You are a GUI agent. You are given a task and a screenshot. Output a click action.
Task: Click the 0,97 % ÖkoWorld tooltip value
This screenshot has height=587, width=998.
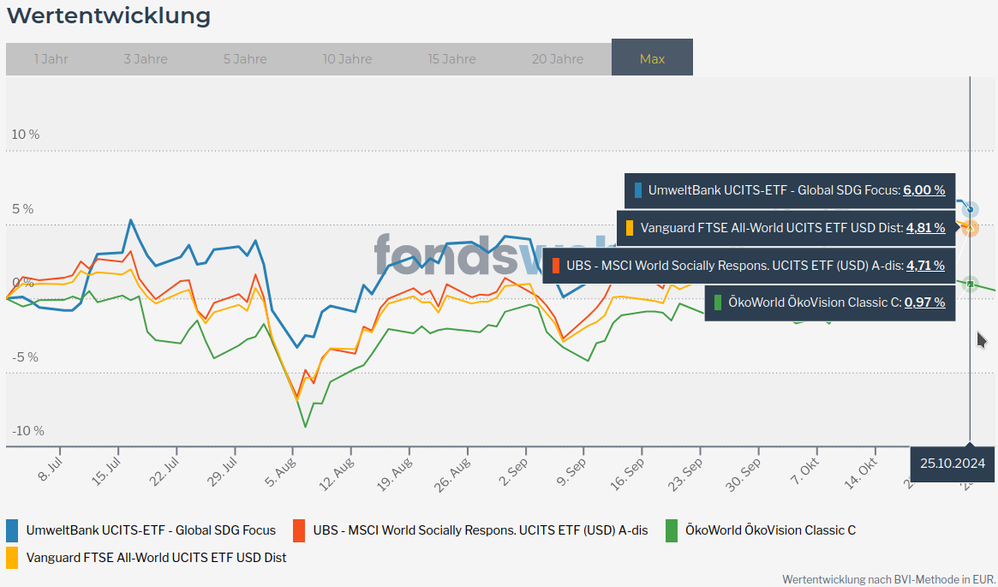pos(924,302)
